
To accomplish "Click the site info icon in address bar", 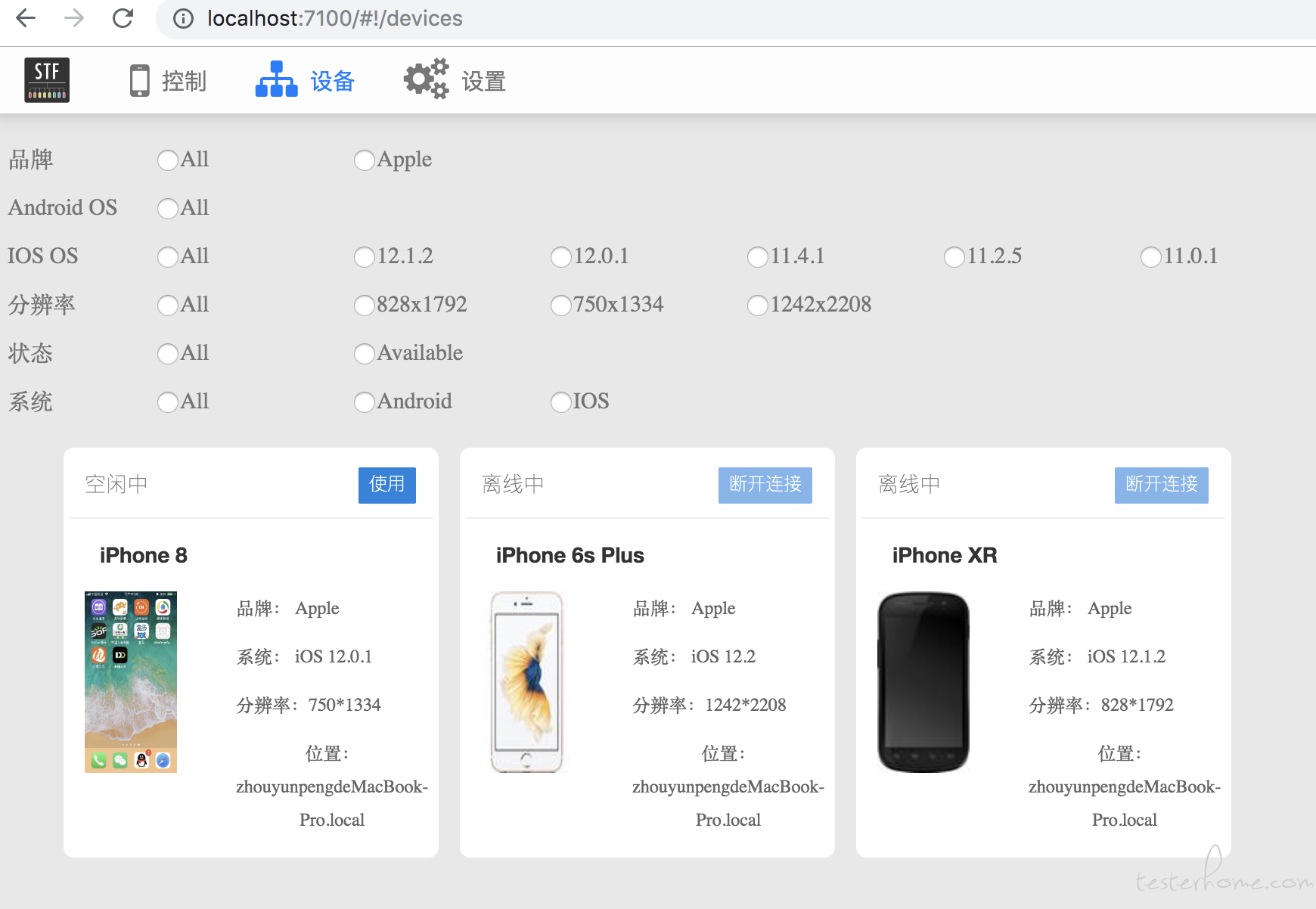I will [x=183, y=18].
